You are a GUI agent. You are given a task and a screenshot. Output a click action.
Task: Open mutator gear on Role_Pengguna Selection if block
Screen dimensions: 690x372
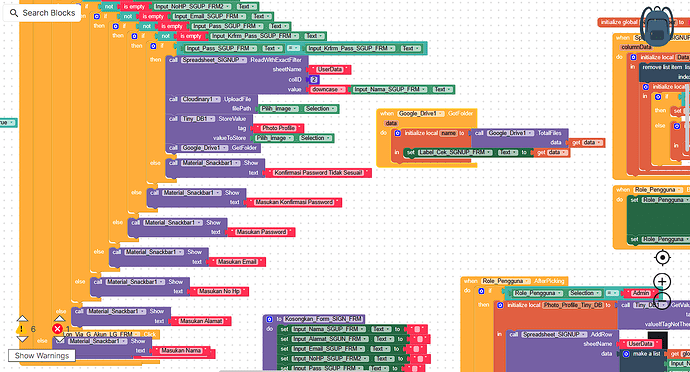click(x=481, y=291)
